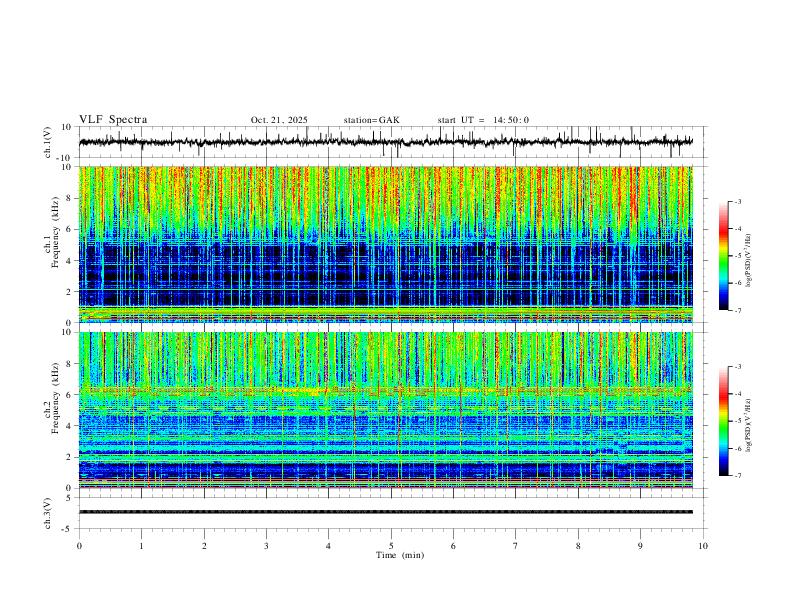Click time axis tick label '2'

click(204, 546)
